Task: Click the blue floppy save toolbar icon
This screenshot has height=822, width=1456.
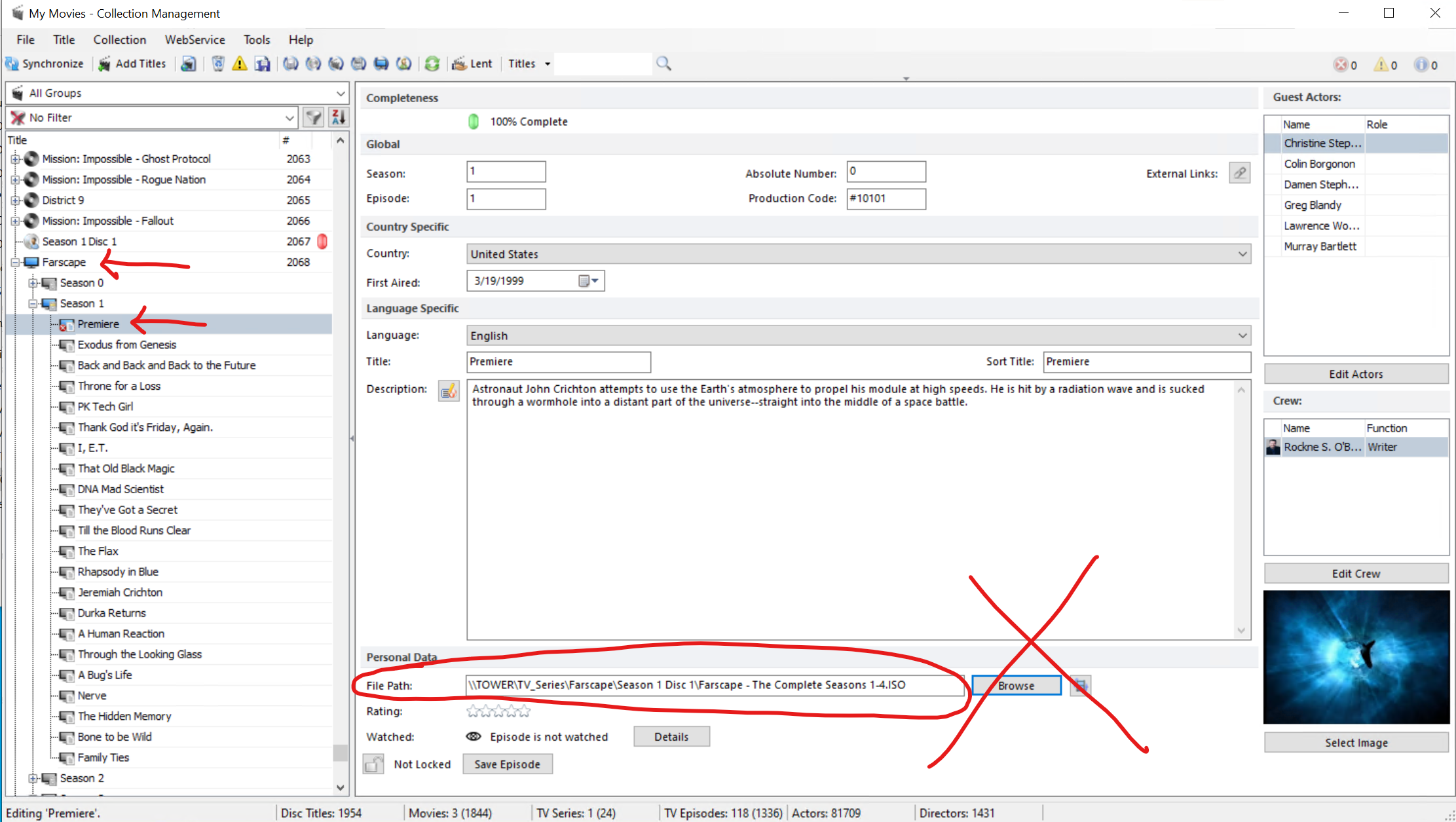Action: click(263, 64)
